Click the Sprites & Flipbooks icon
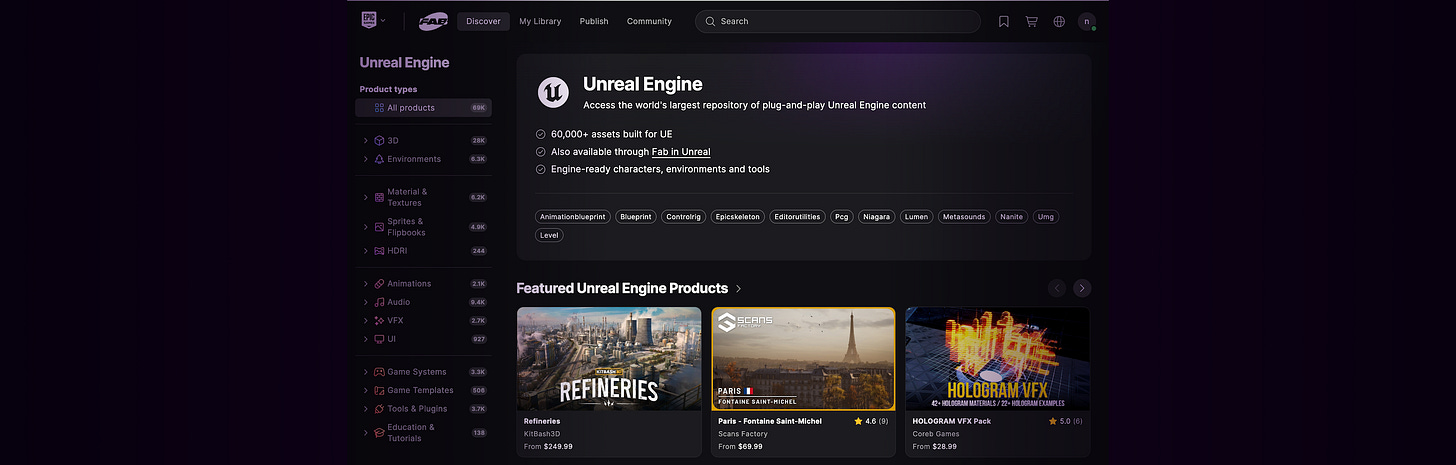This screenshot has height=465, width=1456. coord(379,227)
